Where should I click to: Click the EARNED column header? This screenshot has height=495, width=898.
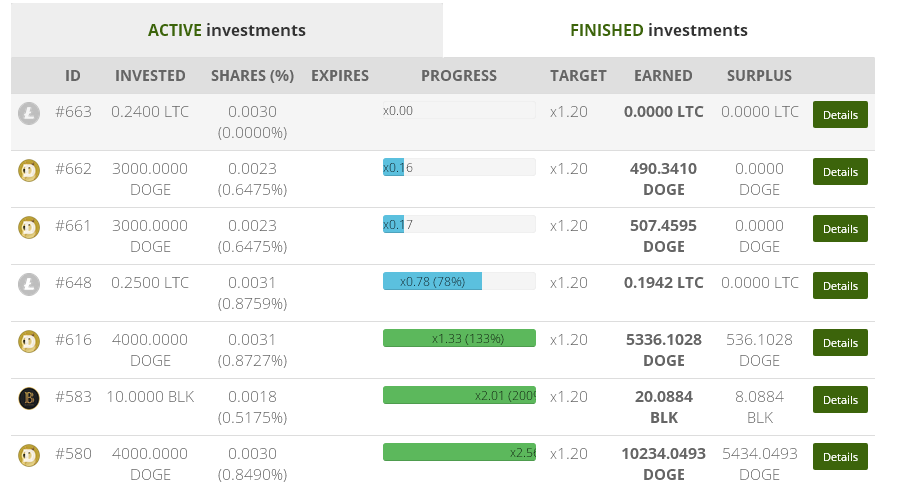click(x=663, y=75)
